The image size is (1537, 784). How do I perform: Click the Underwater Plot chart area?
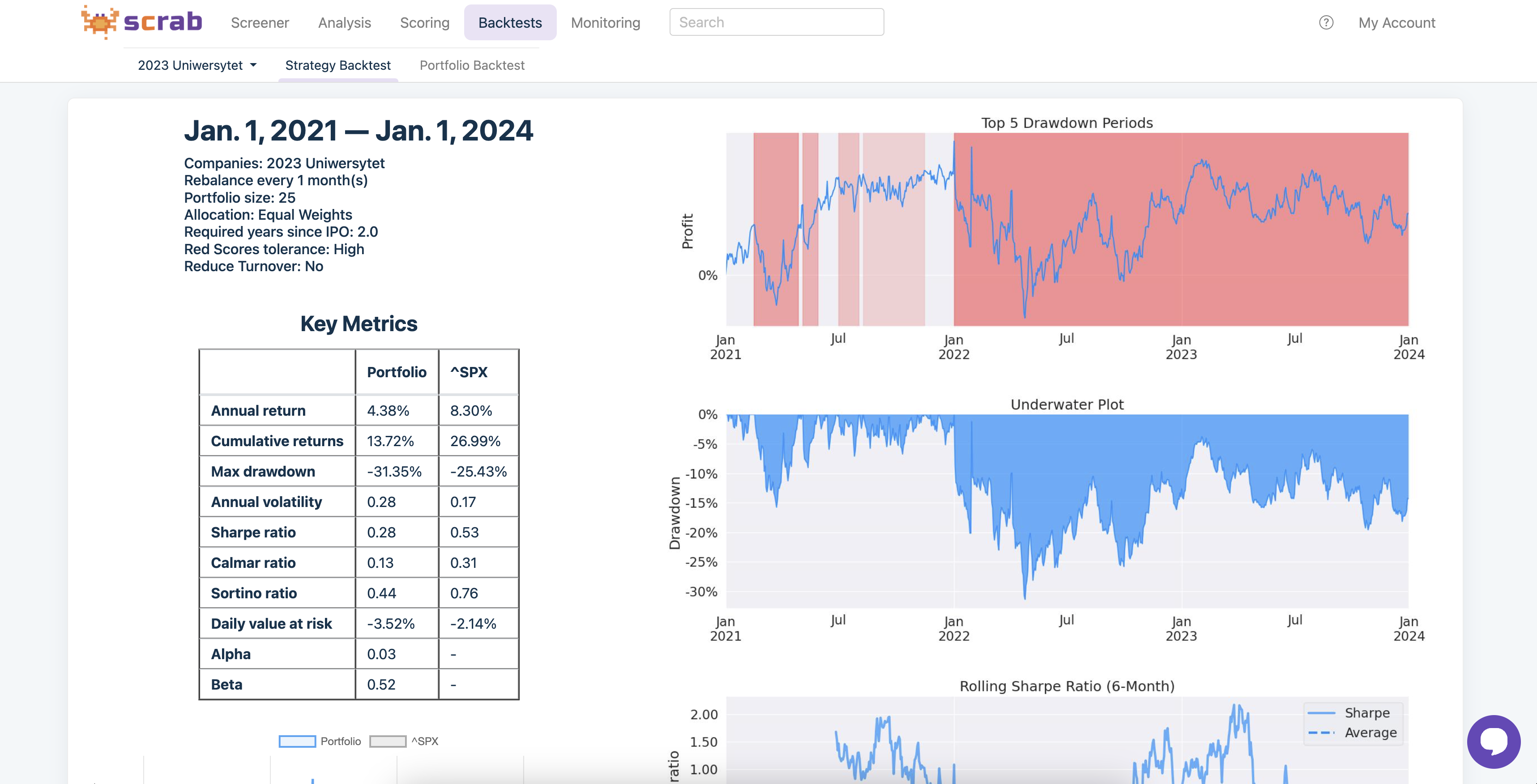coord(1067,510)
